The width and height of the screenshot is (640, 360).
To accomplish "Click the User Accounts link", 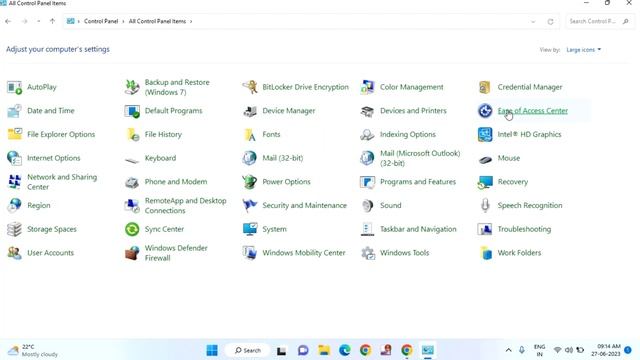I will (x=51, y=253).
